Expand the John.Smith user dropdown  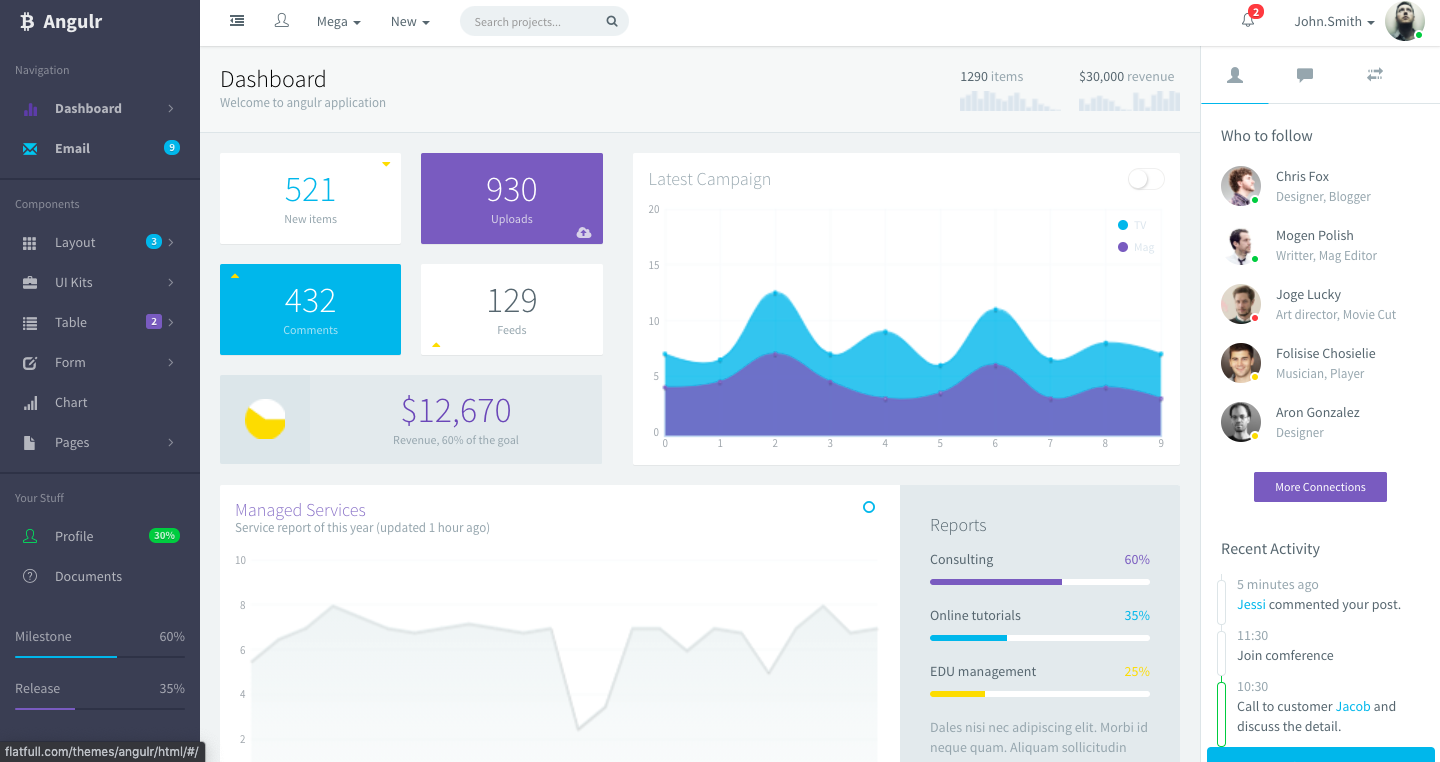click(1334, 22)
